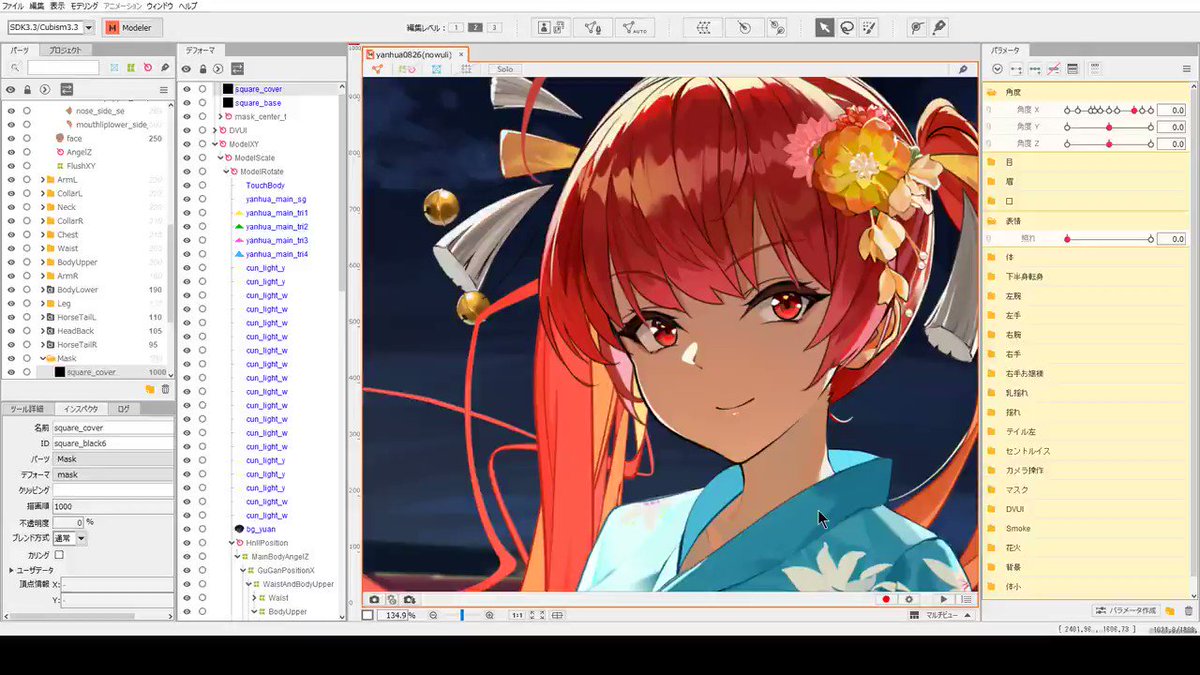The height and width of the screenshot is (675, 1200).
Task: Switch to the ツール詳細 tab
Action: pyautogui.click(x=27, y=409)
